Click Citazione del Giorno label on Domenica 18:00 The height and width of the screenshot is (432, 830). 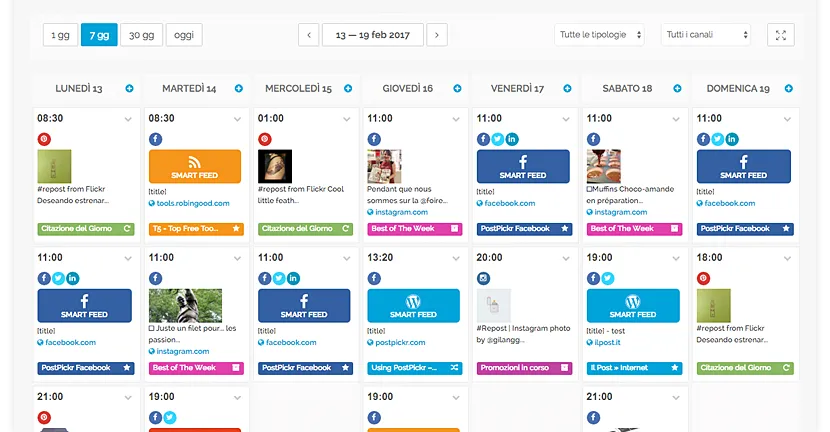point(745,368)
